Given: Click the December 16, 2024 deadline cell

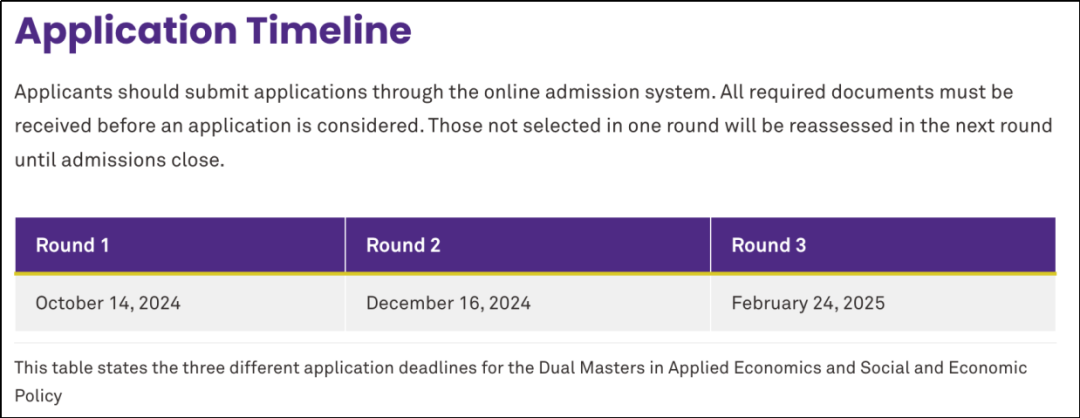Looking at the screenshot, I should 448,303.
